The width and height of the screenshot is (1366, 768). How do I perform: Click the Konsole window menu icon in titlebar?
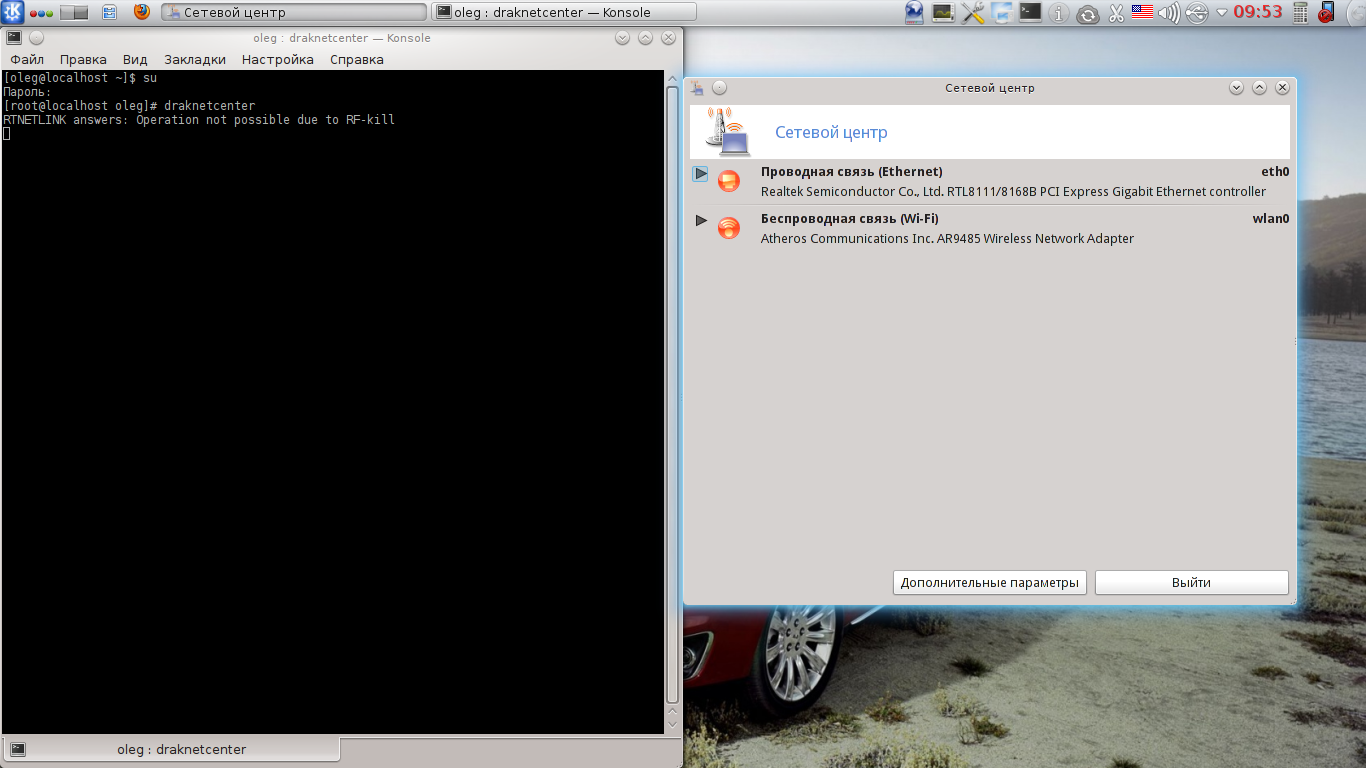[x=13, y=38]
